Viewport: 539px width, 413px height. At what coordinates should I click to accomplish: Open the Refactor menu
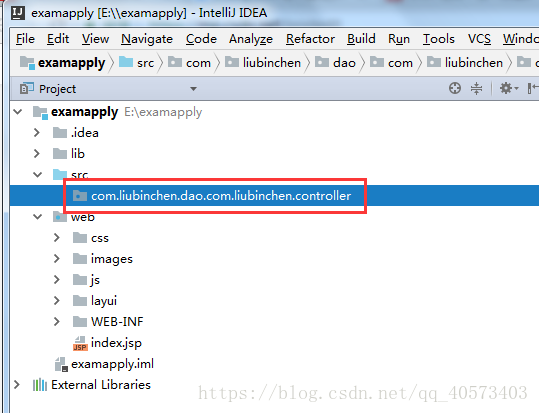click(x=310, y=39)
